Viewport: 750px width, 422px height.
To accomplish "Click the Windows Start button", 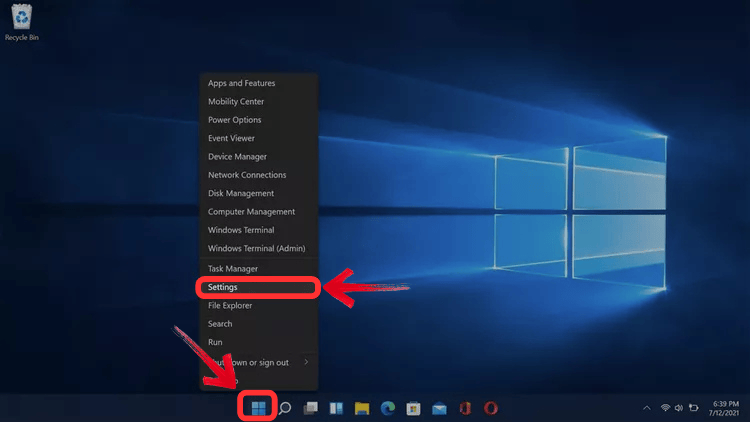I will (258, 408).
